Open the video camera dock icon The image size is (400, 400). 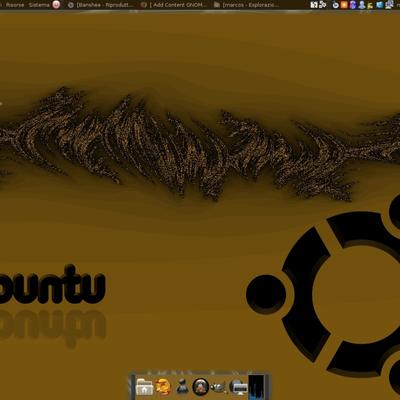coord(218,388)
